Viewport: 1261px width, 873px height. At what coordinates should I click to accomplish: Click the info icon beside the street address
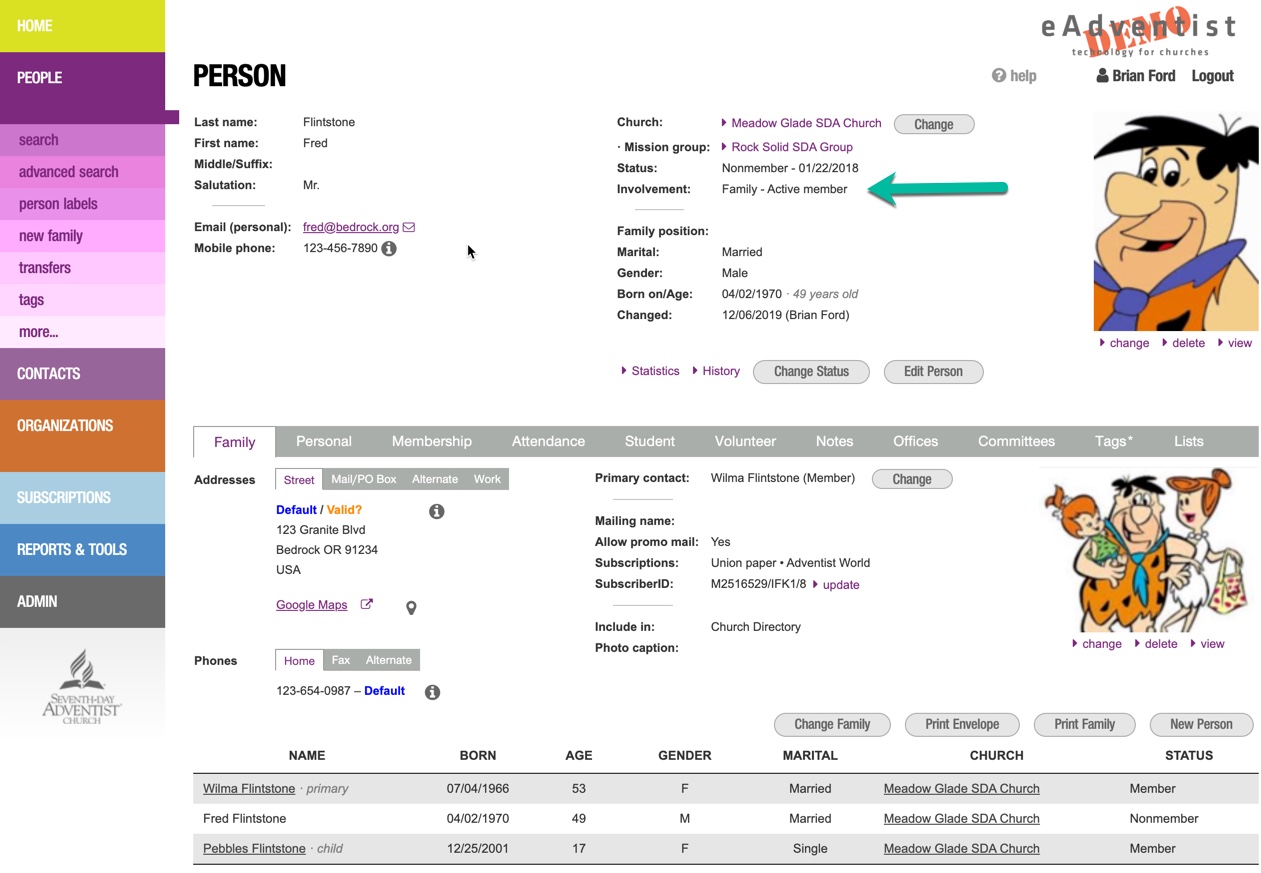click(437, 511)
